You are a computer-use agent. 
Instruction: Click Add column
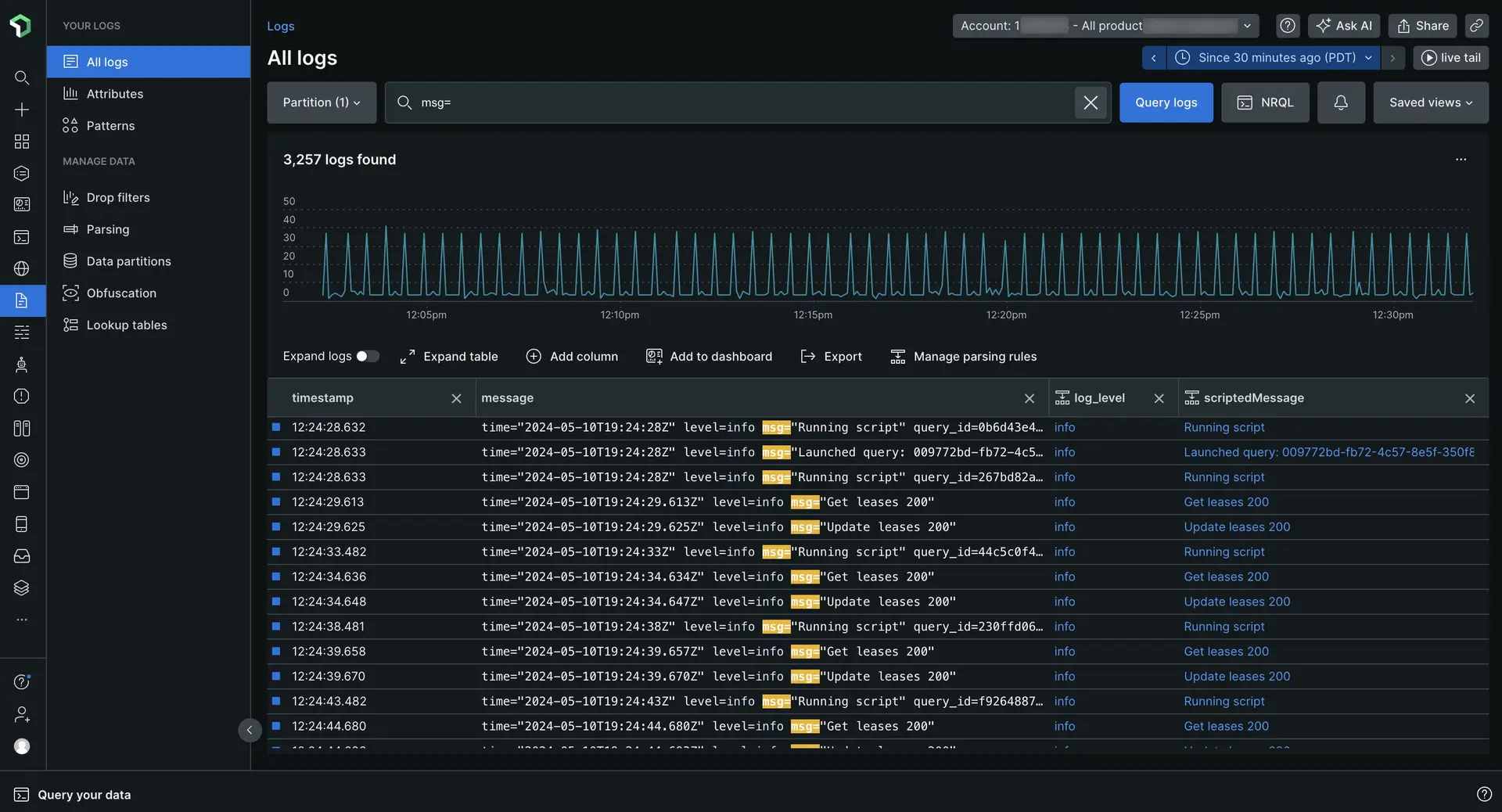point(572,357)
